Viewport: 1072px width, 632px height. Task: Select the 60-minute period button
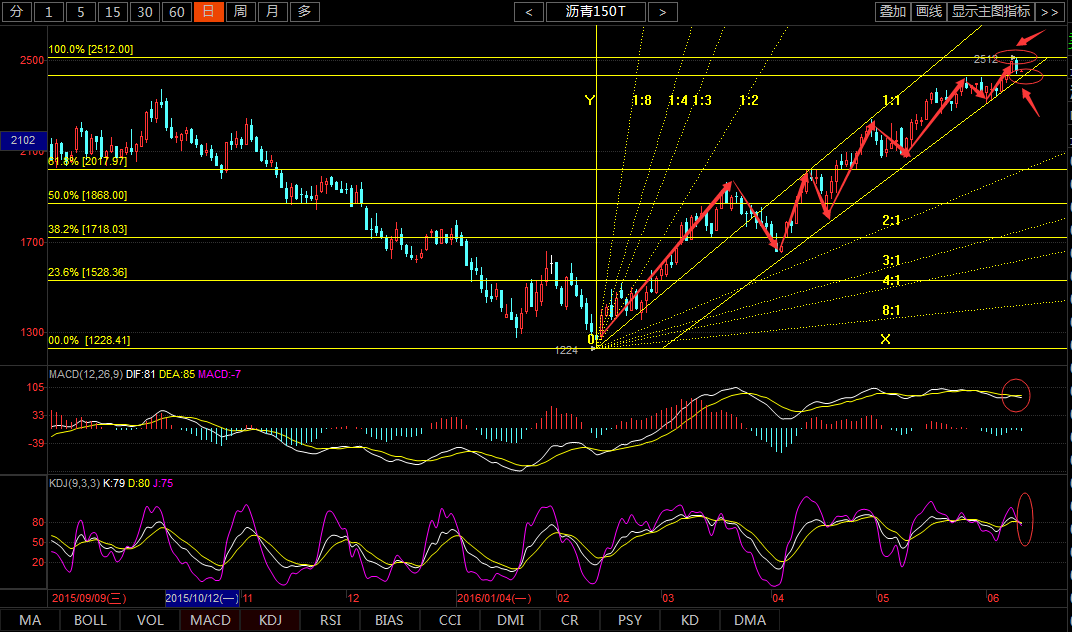[x=176, y=12]
